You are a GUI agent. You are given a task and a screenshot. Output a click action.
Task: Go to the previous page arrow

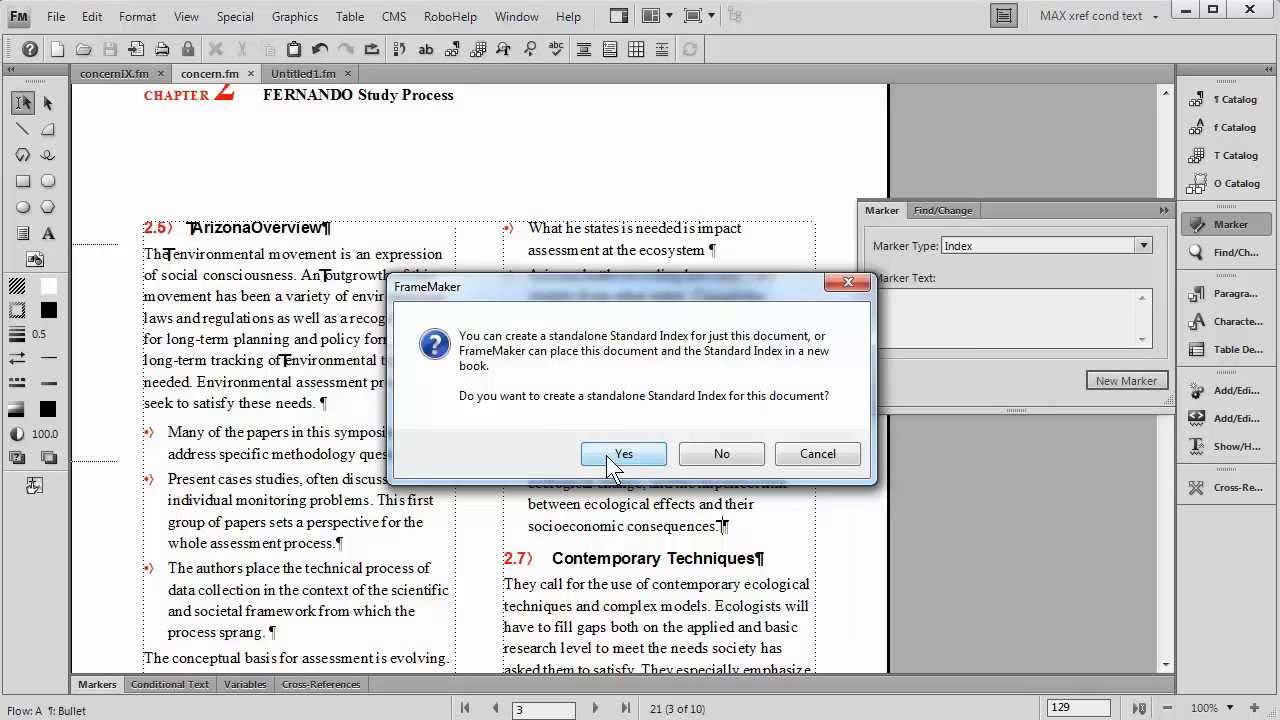[495, 708]
